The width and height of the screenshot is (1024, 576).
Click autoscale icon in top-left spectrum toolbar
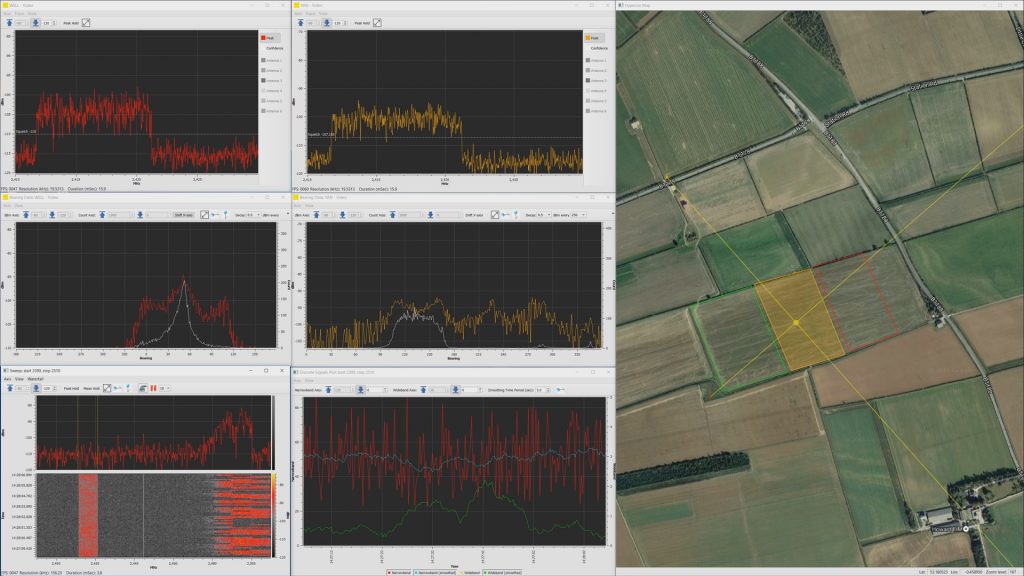(85, 21)
